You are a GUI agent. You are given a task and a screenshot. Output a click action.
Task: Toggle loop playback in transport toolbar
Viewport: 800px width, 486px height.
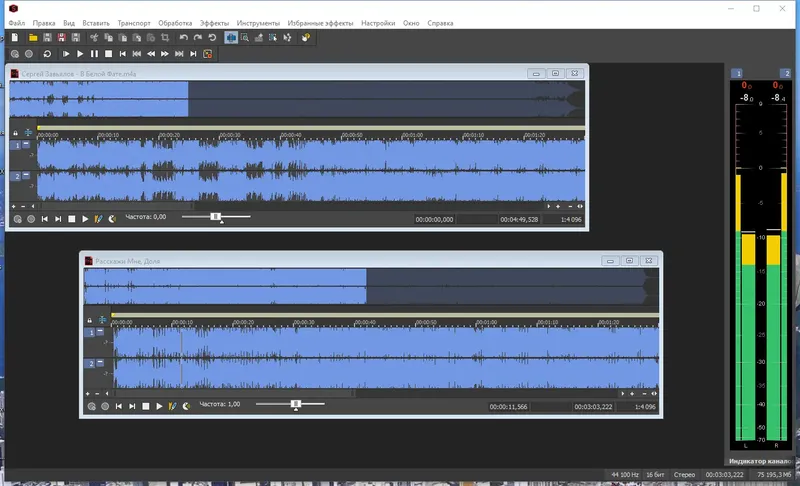(x=47, y=54)
